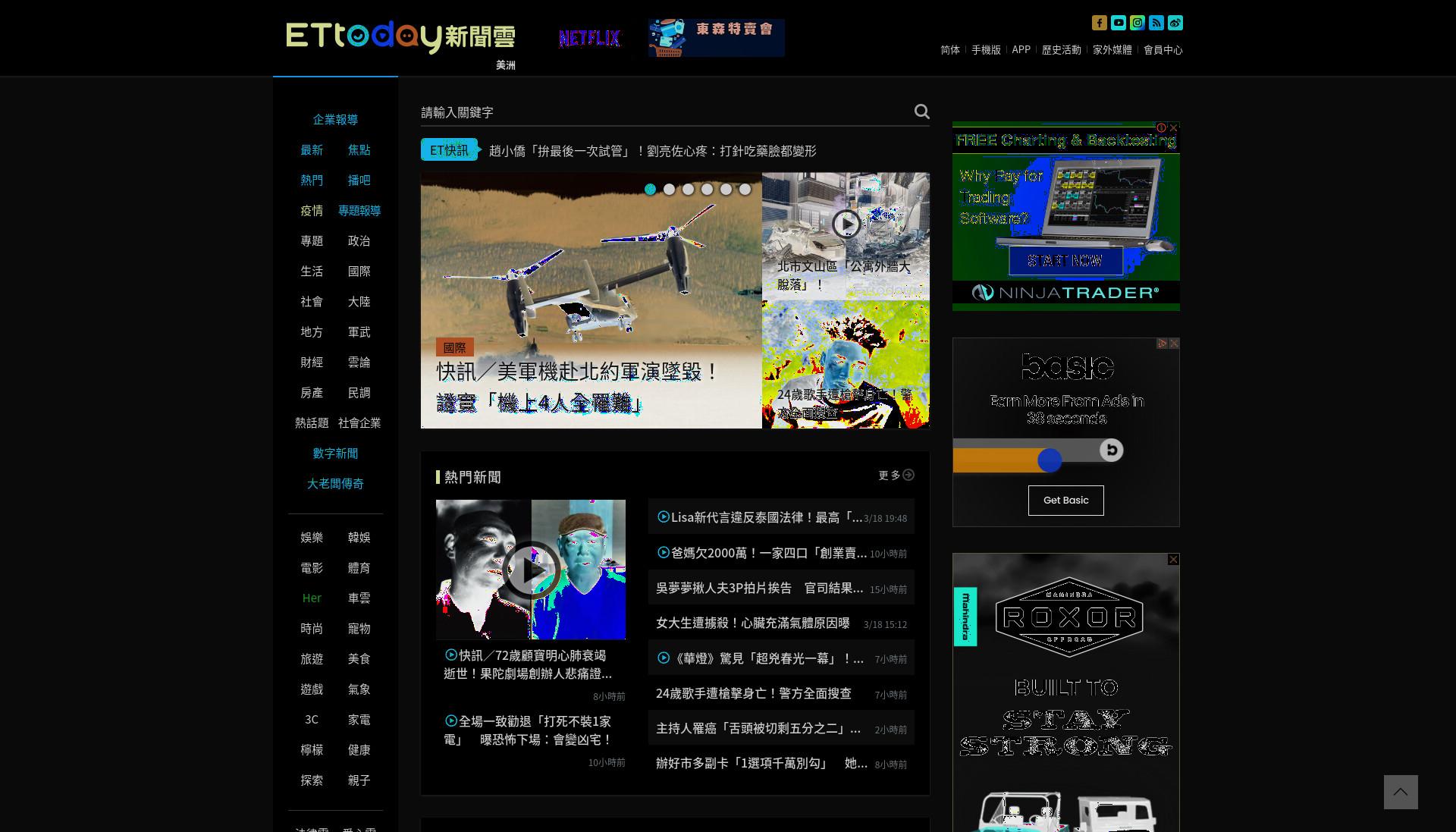The width and height of the screenshot is (1456, 832).
Task: Go to 最新 news category
Action: [312, 150]
